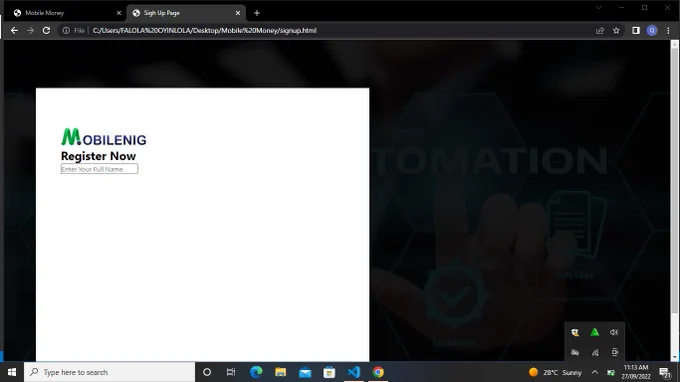Collapse the hidden tray icons chevron
The height and width of the screenshot is (382, 680).
point(595,372)
